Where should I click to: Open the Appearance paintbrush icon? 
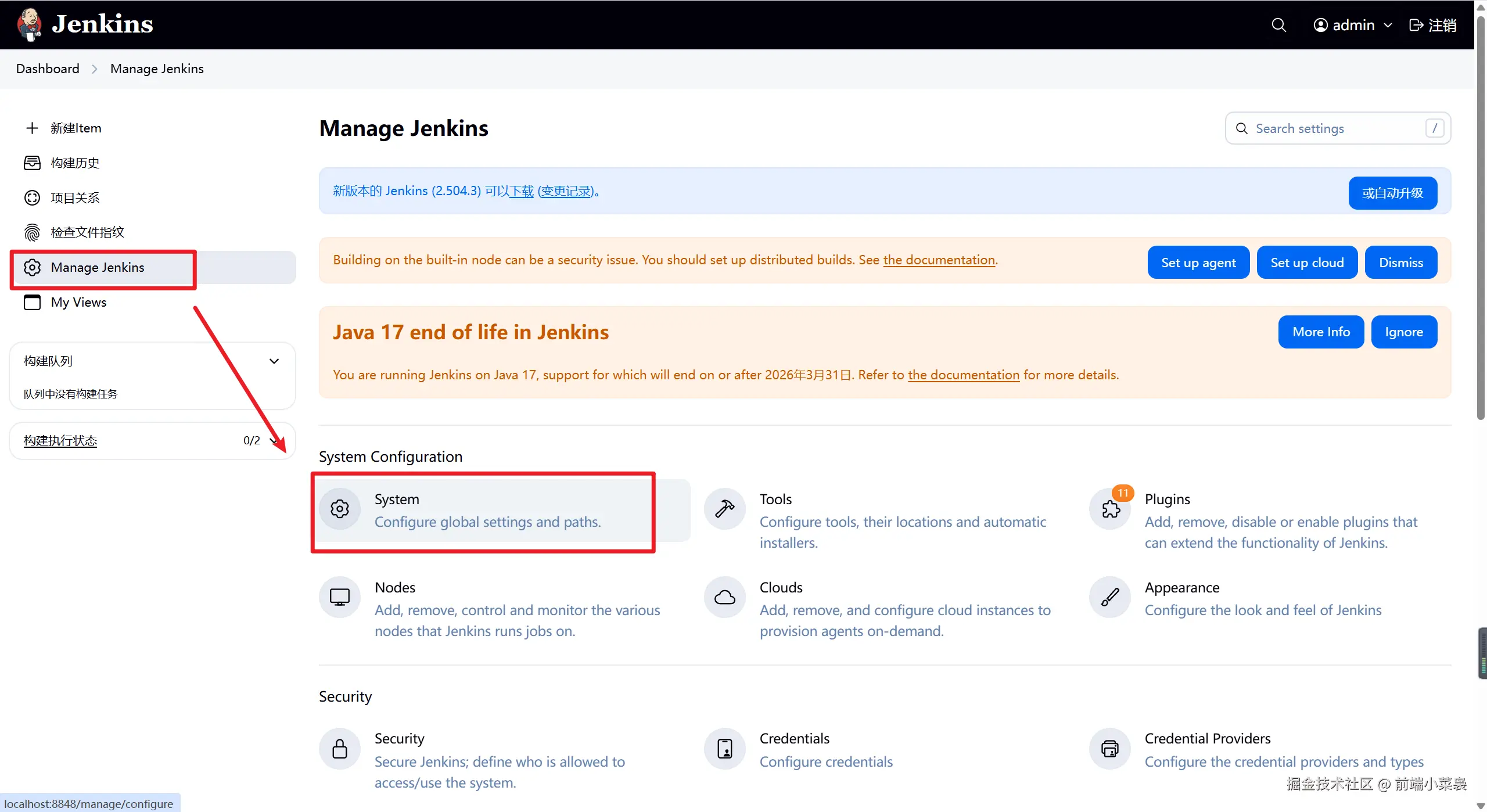(1110, 597)
